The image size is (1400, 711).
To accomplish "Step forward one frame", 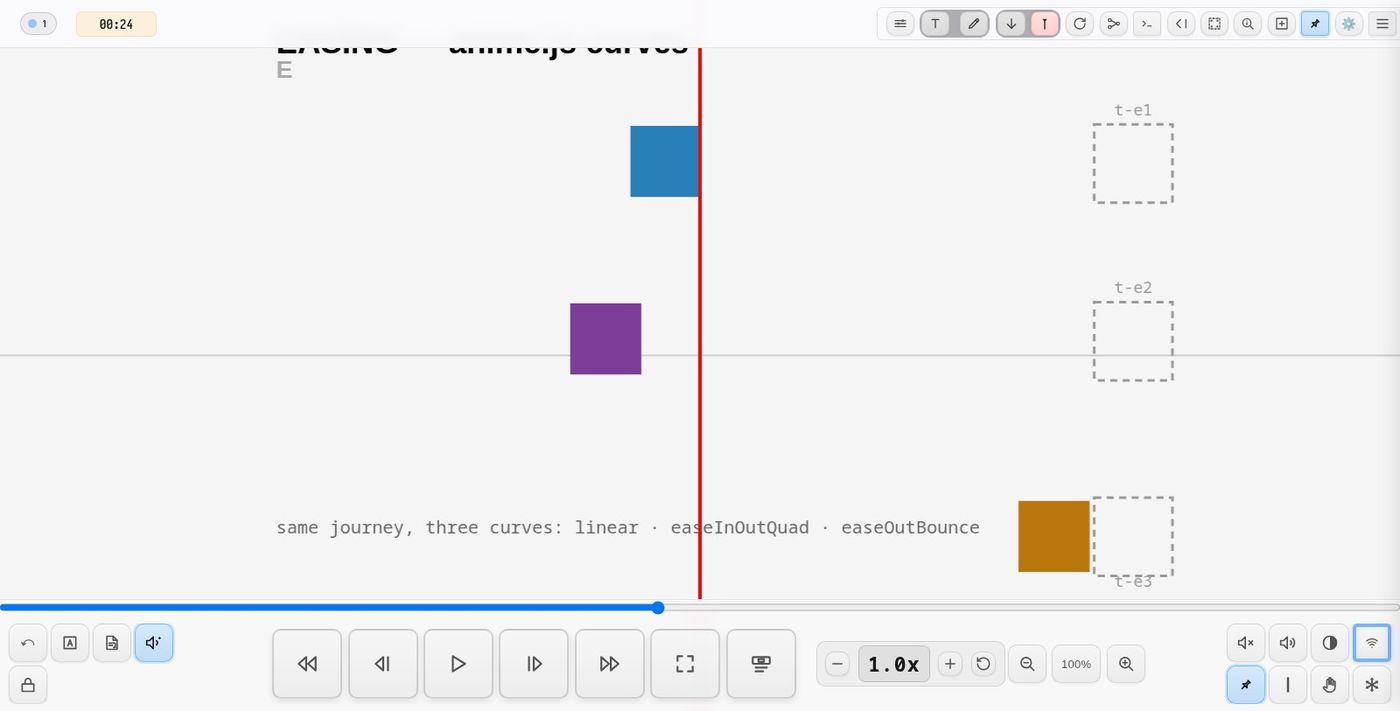I will 534,664.
